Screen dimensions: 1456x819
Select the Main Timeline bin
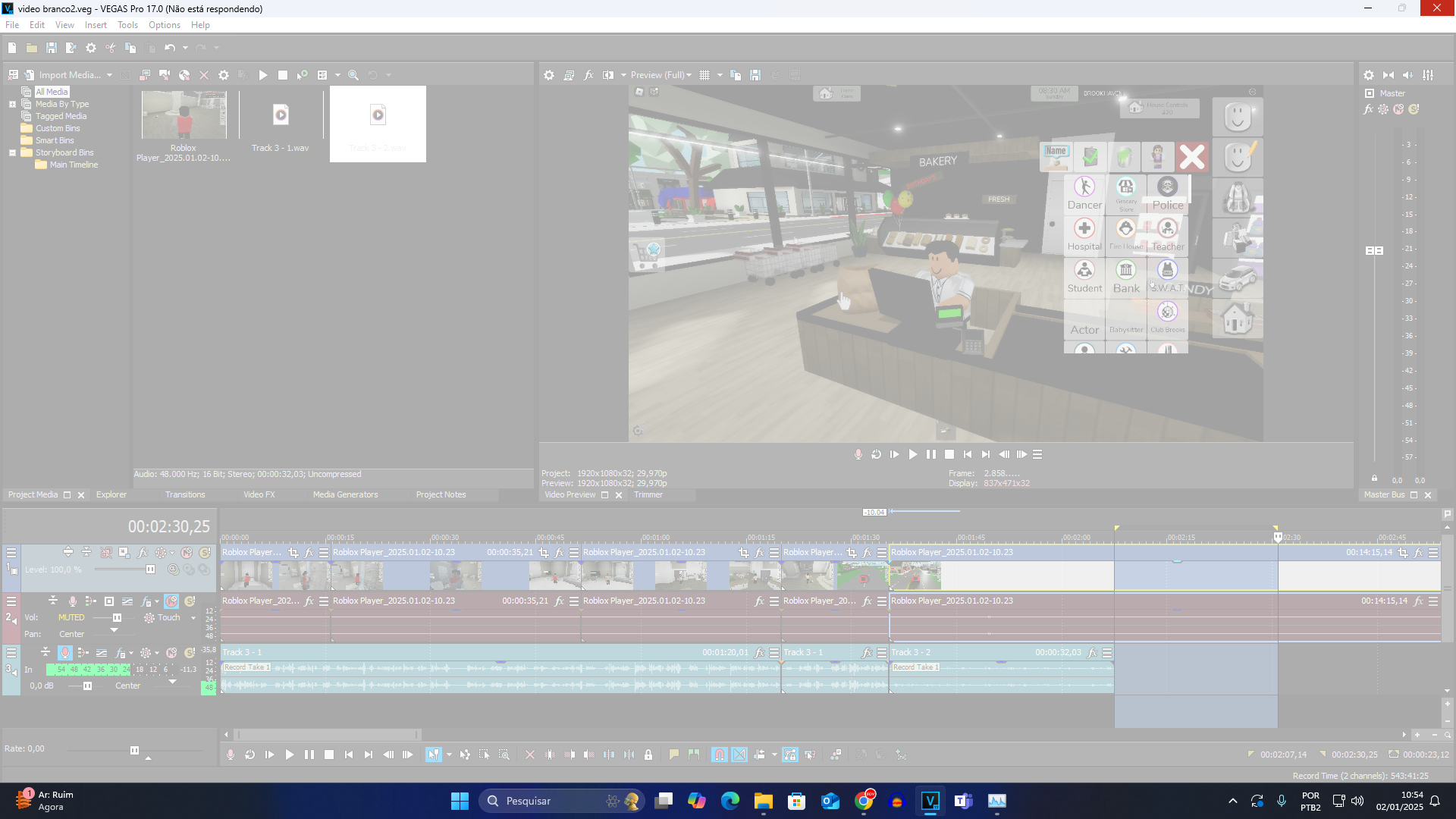(74, 165)
